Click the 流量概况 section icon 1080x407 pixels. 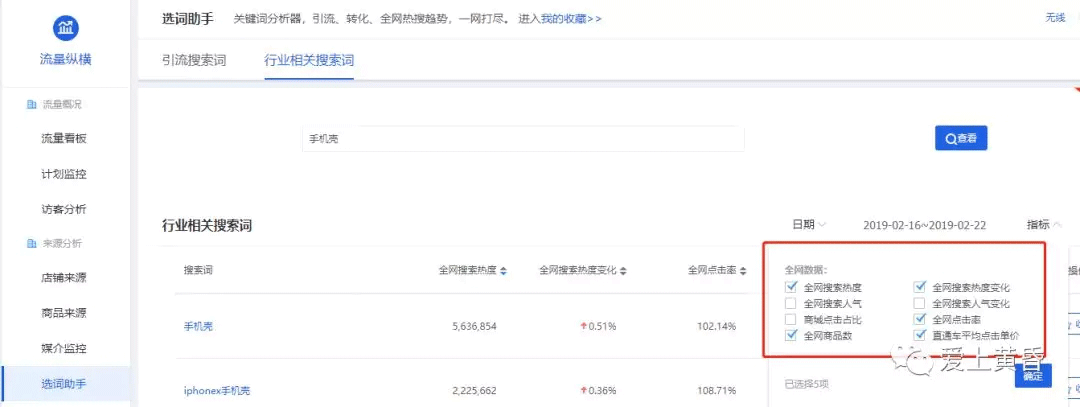click(32, 105)
